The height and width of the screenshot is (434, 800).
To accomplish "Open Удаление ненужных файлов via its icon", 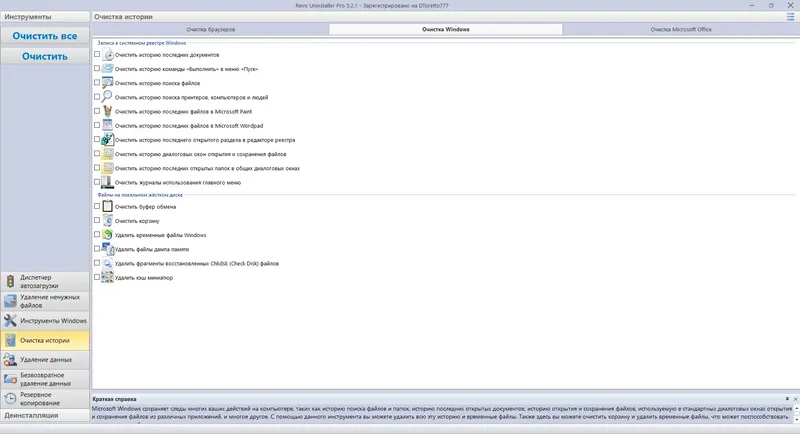I will pyautogui.click(x=10, y=301).
